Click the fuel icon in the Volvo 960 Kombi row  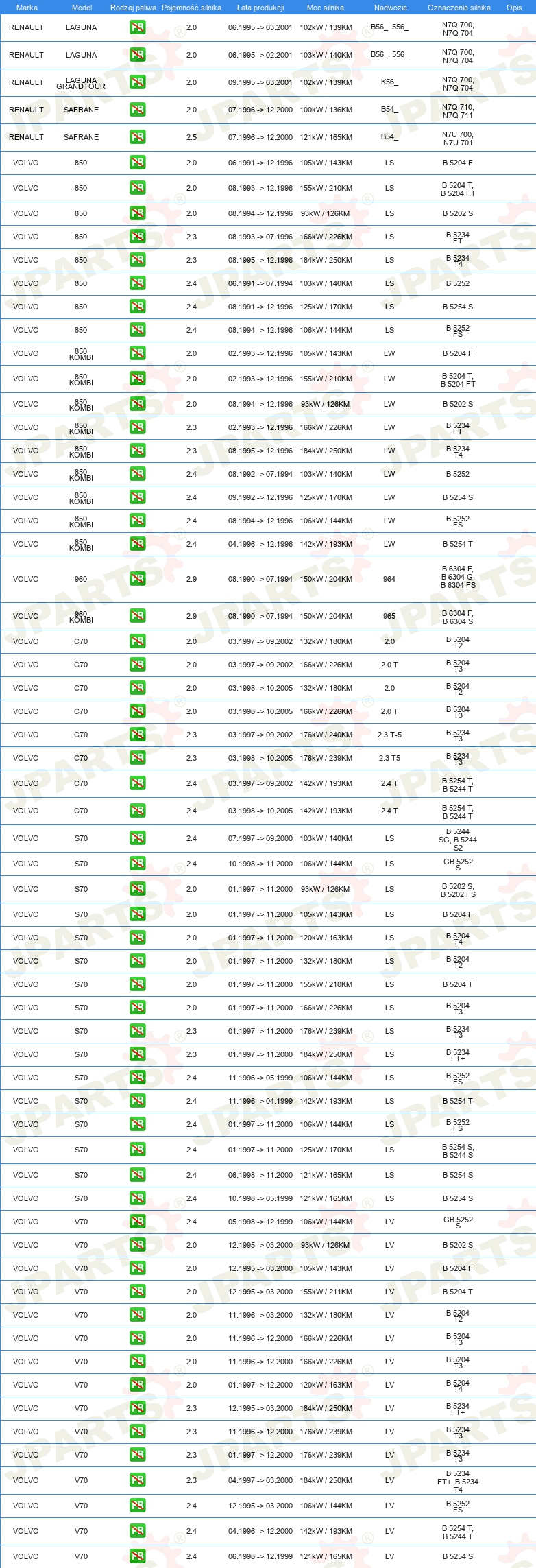click(137, 616)
